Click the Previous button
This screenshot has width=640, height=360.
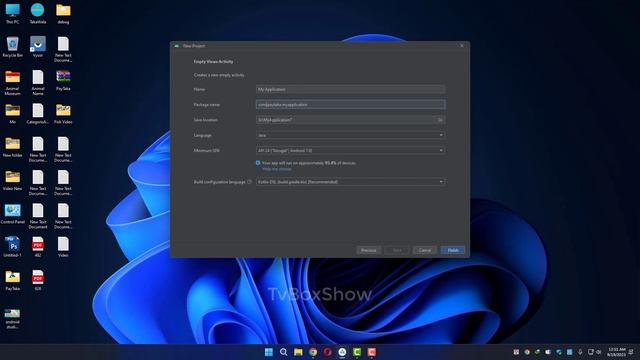coord(369,250)
